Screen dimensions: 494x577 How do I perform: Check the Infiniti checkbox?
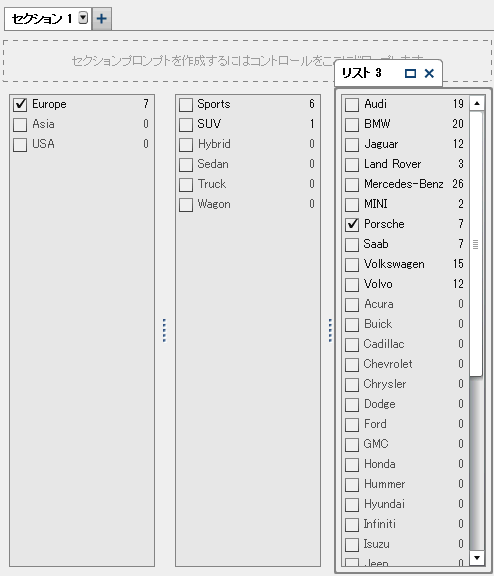352,524
